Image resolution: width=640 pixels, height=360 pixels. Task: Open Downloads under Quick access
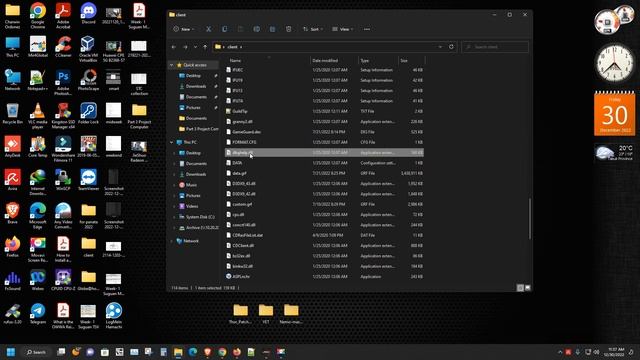coord(196,87)
